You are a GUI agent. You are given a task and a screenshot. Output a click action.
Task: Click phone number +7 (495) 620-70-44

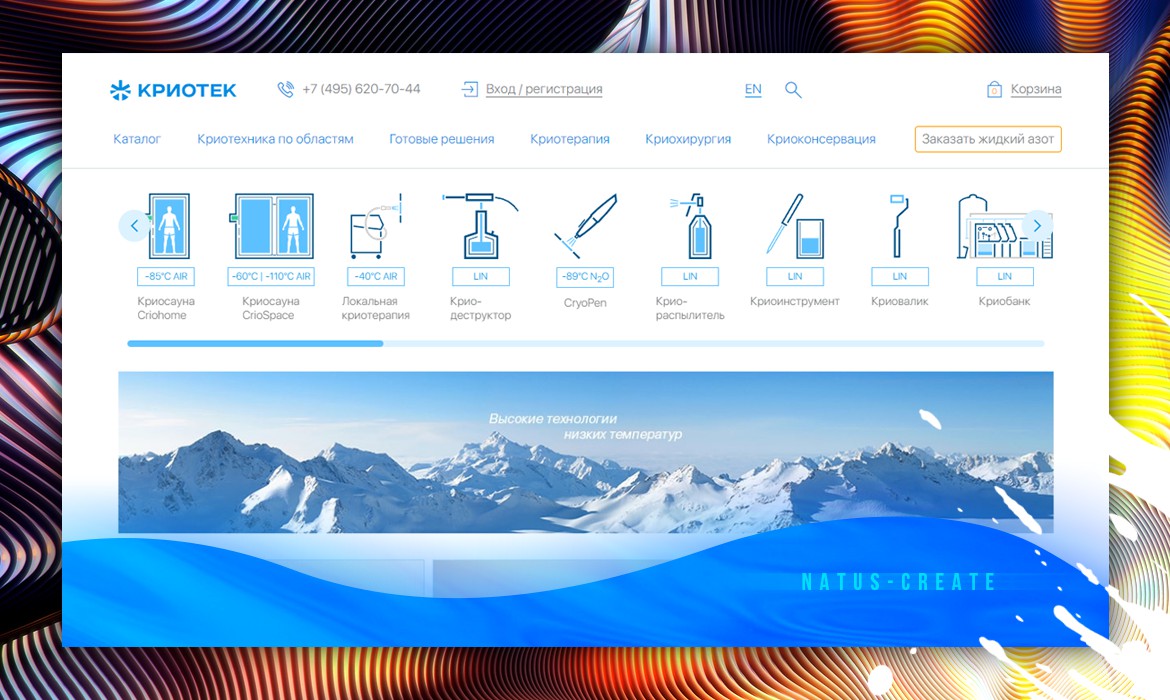click(361, 89)
